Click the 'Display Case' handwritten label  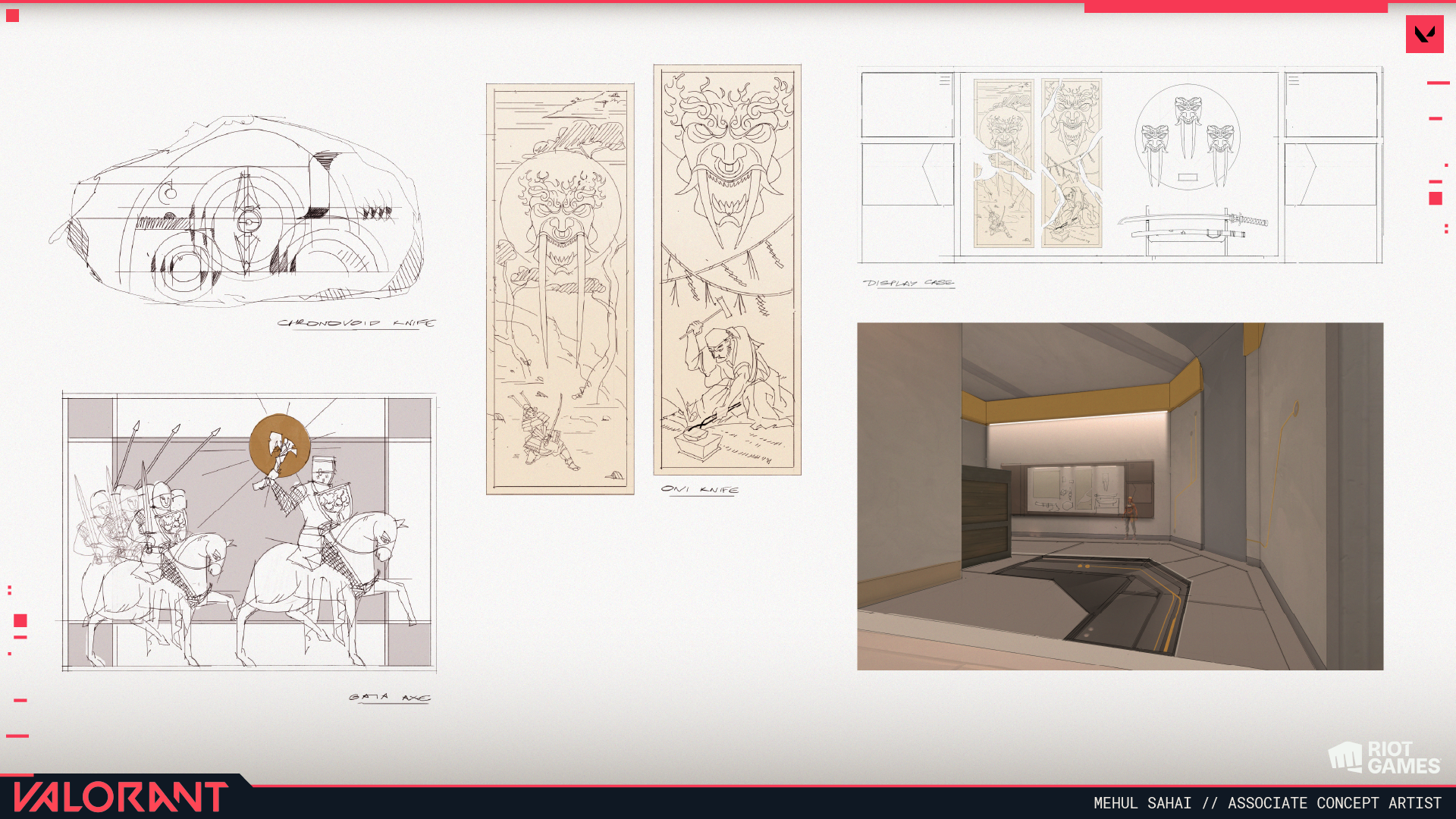(908, 283)
